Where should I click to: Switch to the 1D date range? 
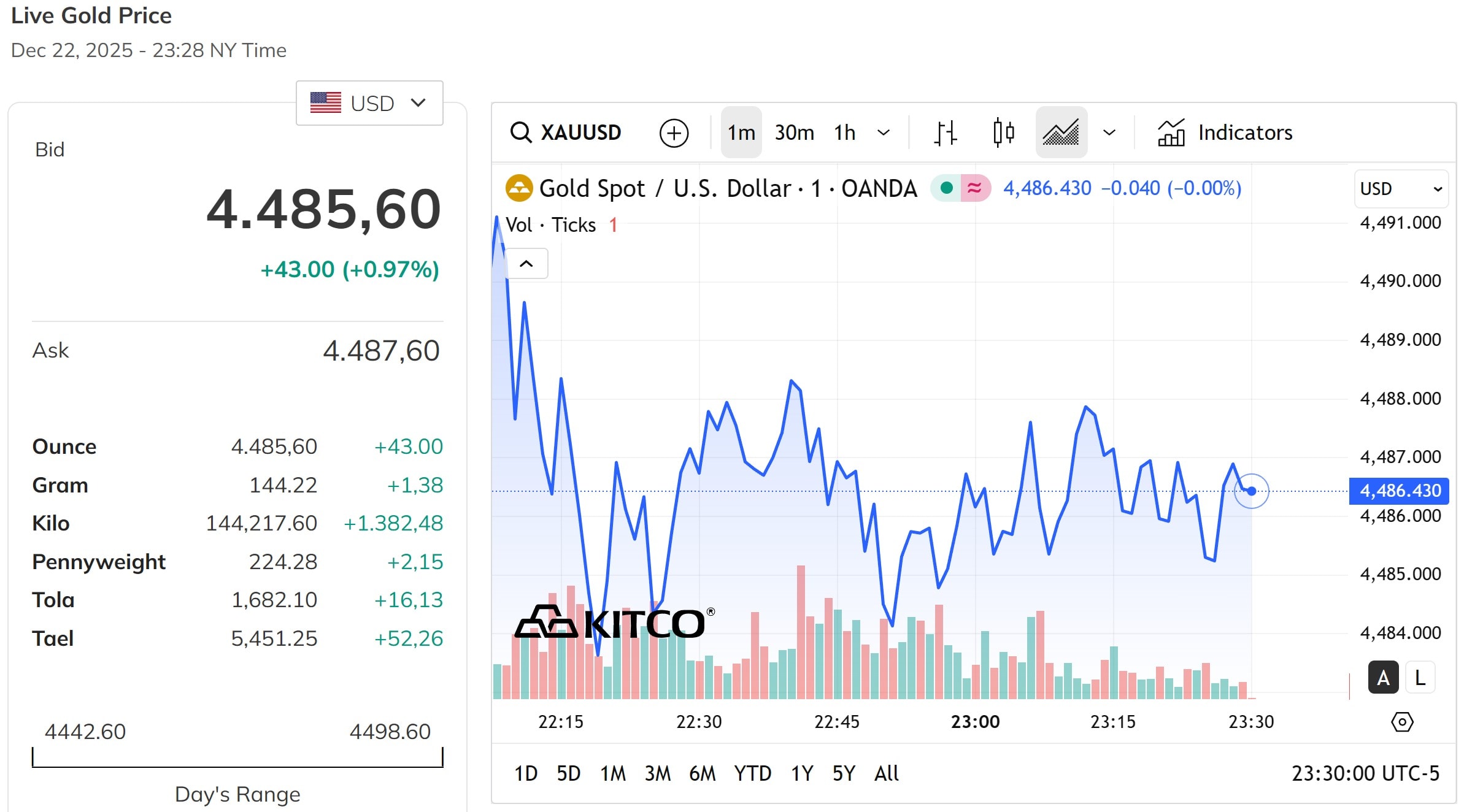pyautogui.click(x=525, y=773)
